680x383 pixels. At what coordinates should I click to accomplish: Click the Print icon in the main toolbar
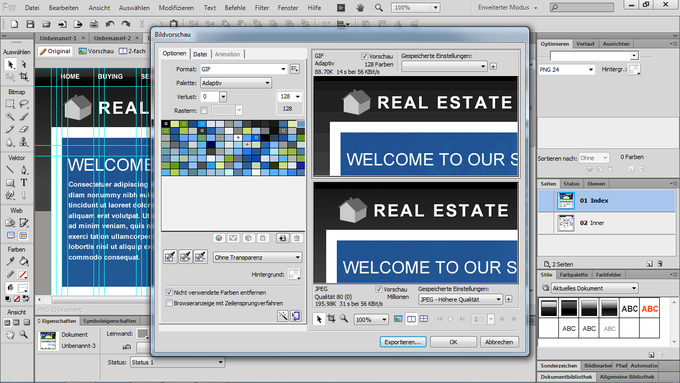pos(94,24)
